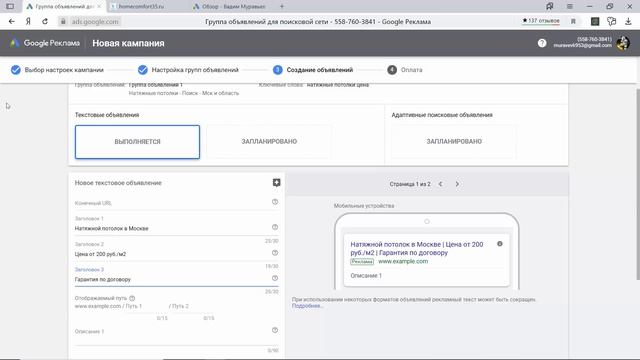Open the browser sidebar panel icon
The width and height of the screenshot is (640, 360).
click(10, 6)
